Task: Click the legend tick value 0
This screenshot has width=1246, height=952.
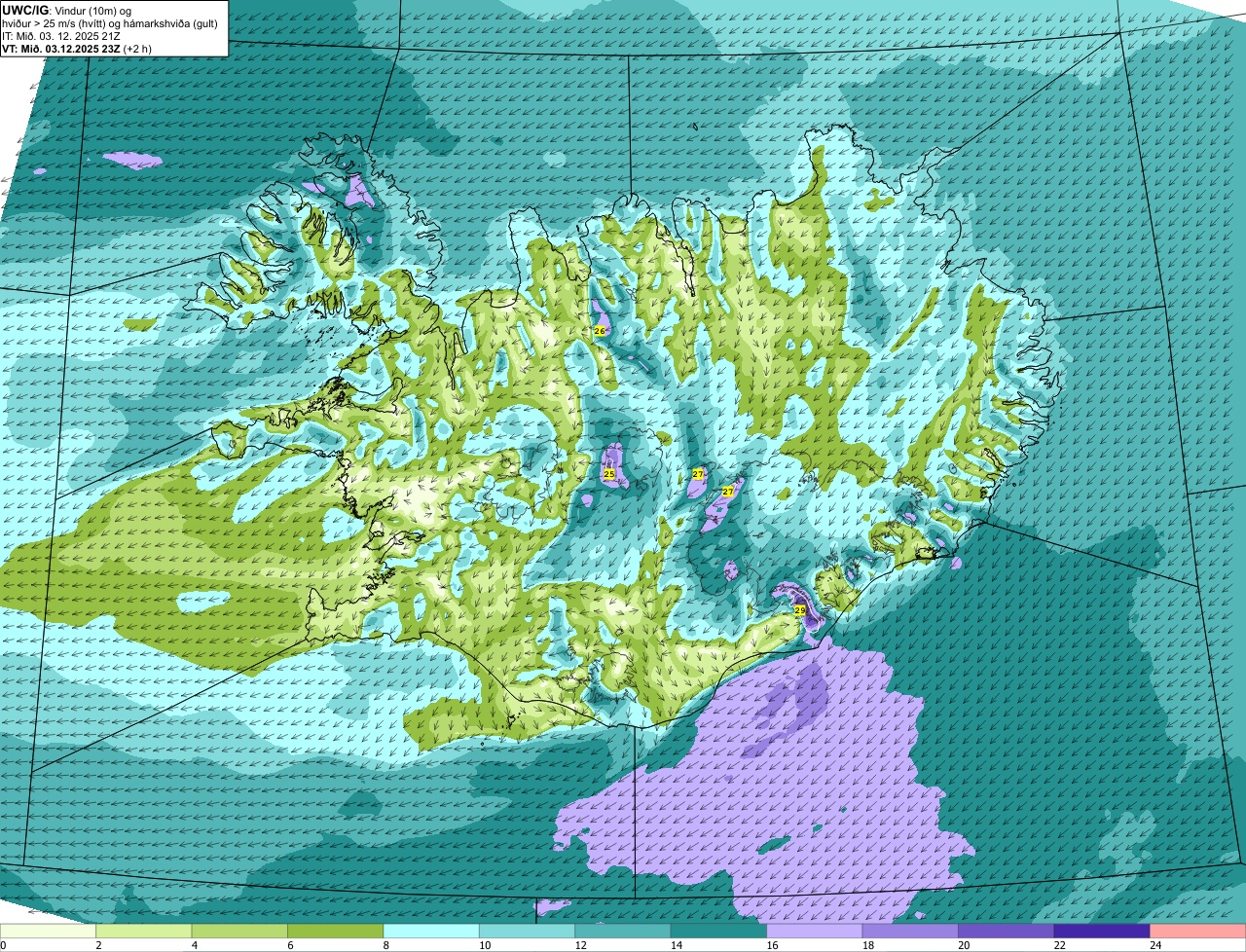Action: coord(3,945)
